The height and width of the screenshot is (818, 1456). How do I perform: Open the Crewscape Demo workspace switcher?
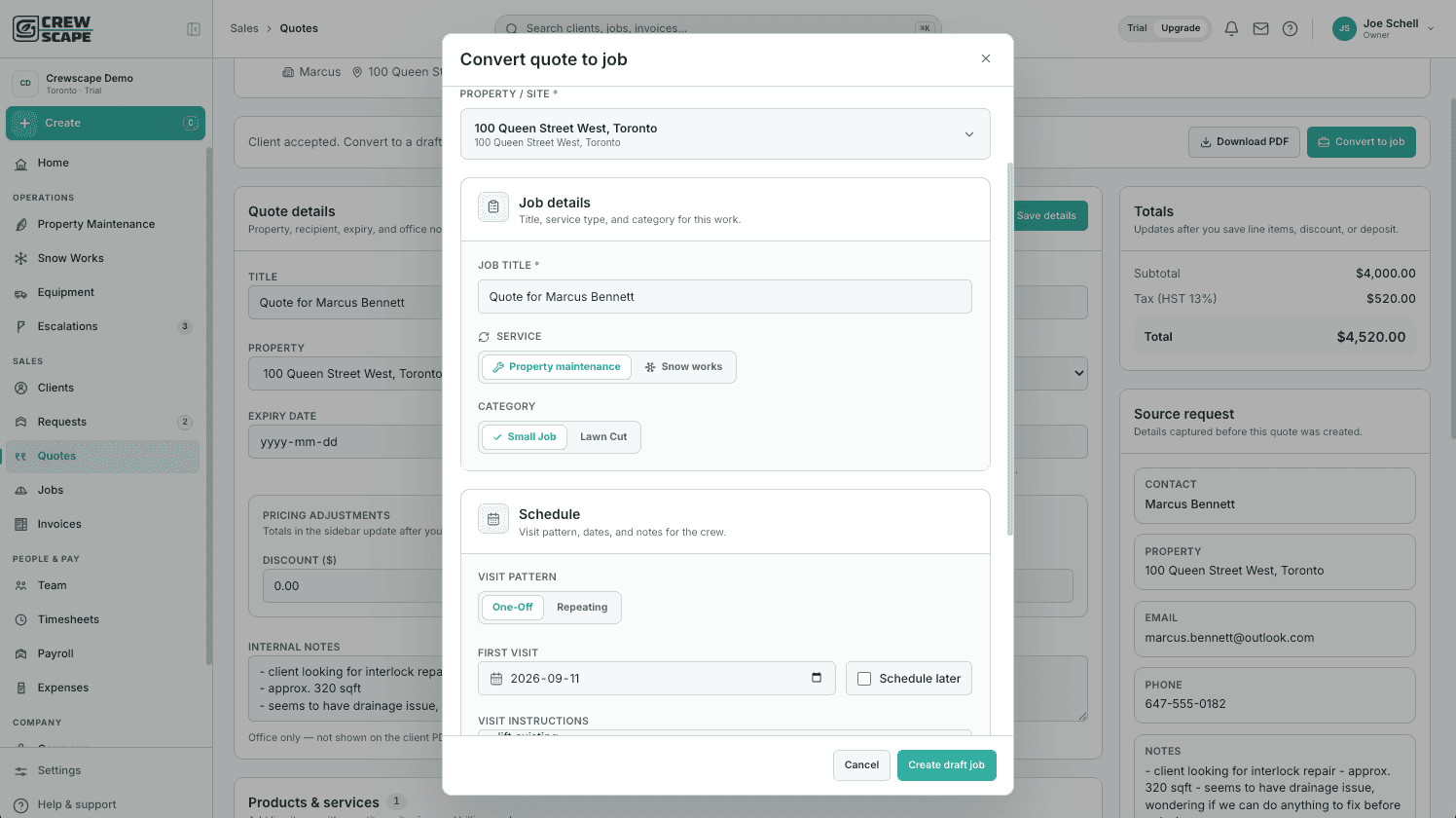[106, 84]
